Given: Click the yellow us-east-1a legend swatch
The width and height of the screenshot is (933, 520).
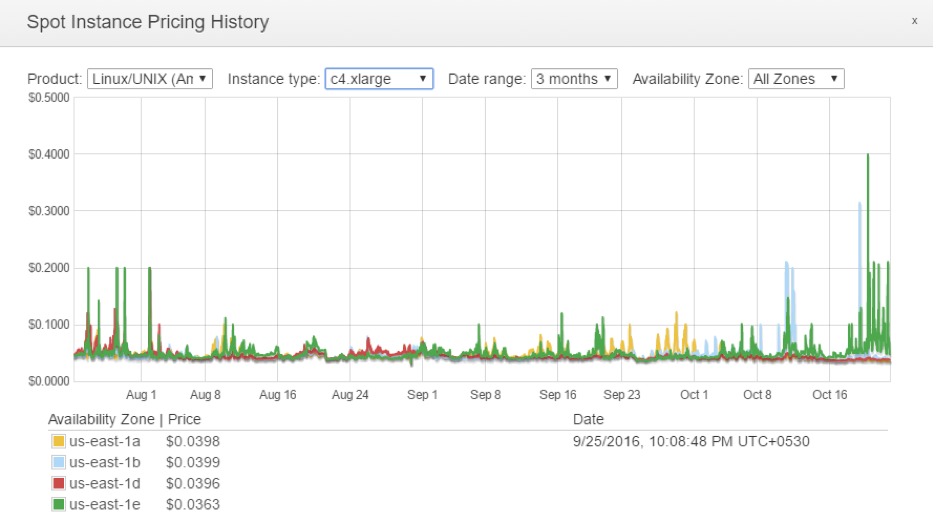Looking at the screenshot, I should tap(58, 441).
